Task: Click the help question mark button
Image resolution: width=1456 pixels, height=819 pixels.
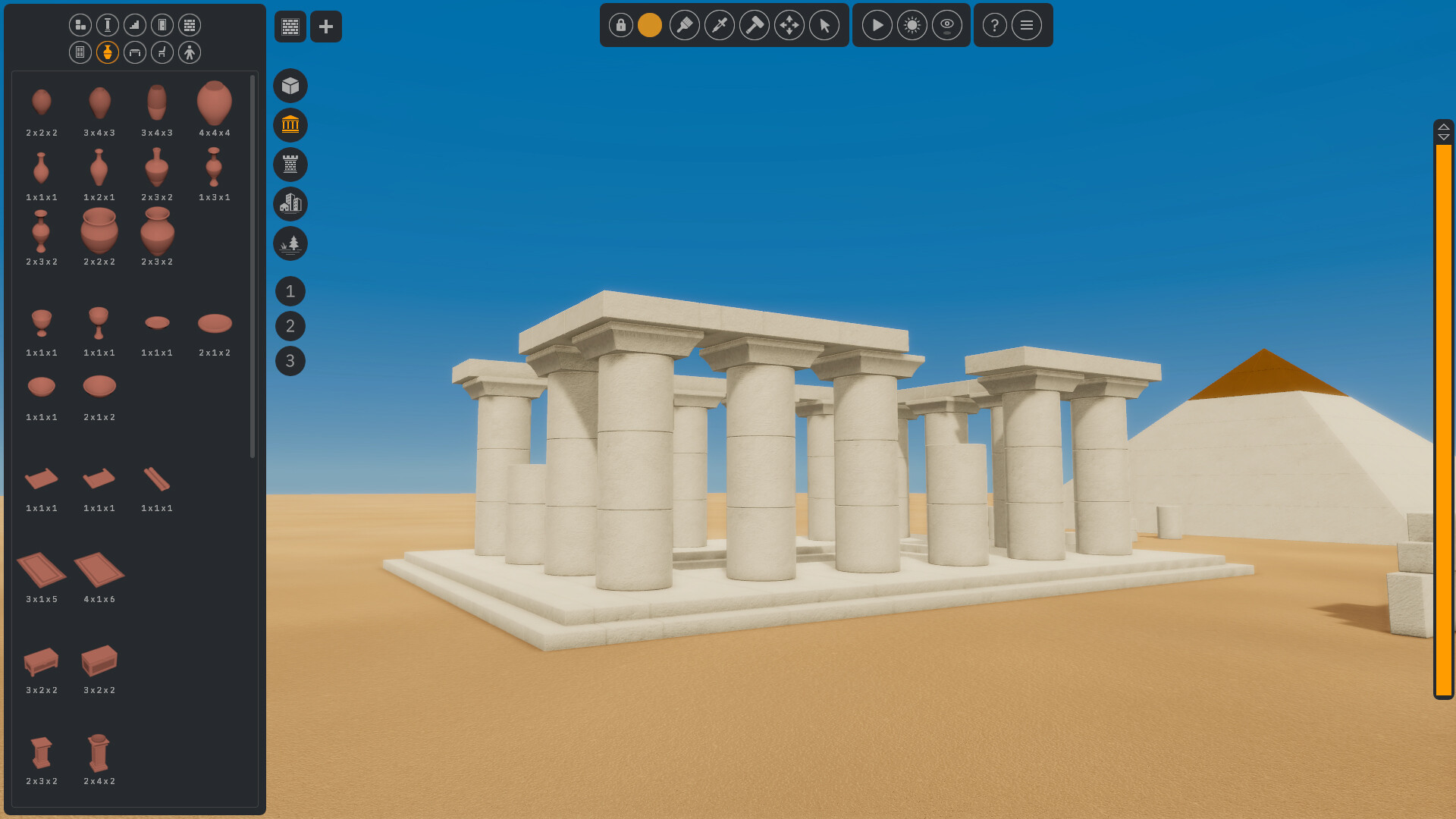Action: (x=994, y=25)
